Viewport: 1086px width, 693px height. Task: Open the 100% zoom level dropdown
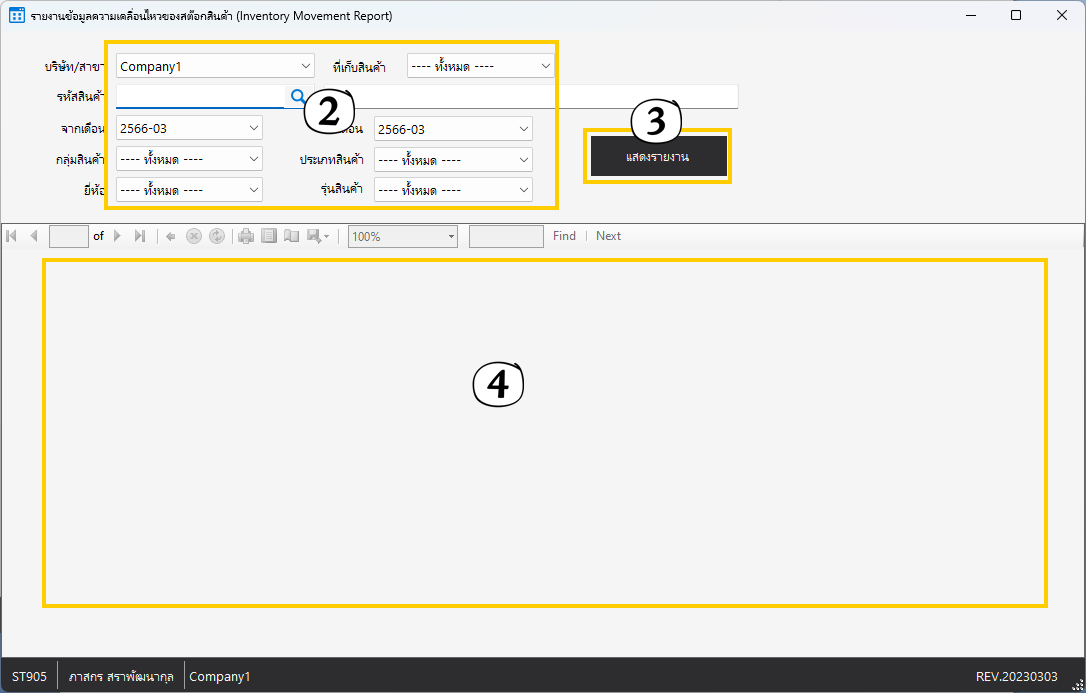[451, 237]
